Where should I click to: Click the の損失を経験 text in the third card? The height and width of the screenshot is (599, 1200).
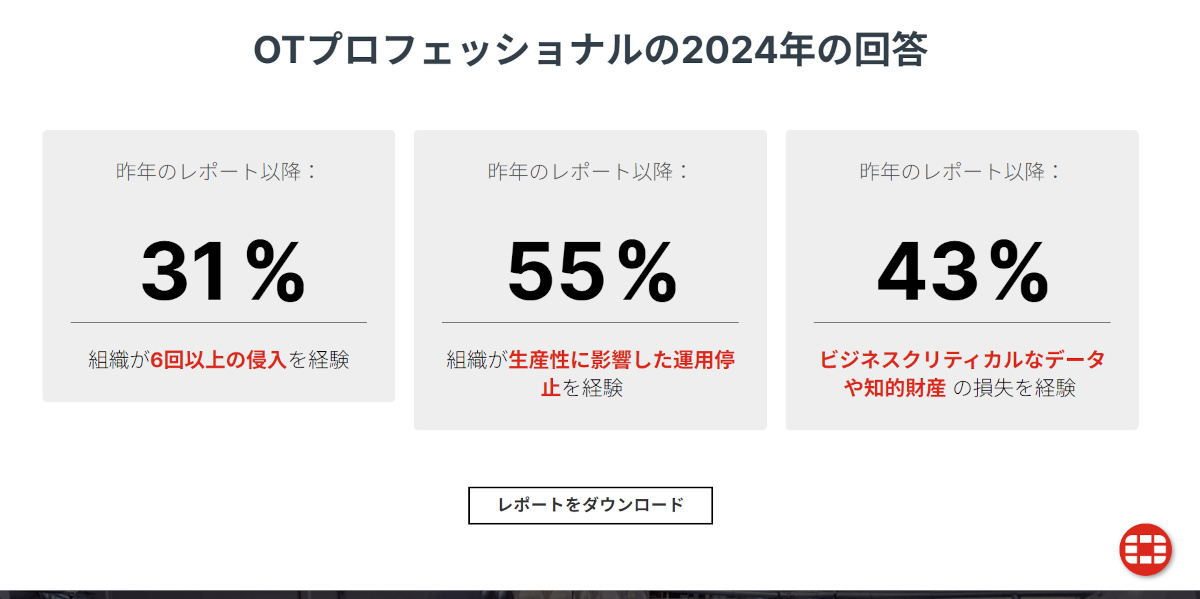(1014, 389)
